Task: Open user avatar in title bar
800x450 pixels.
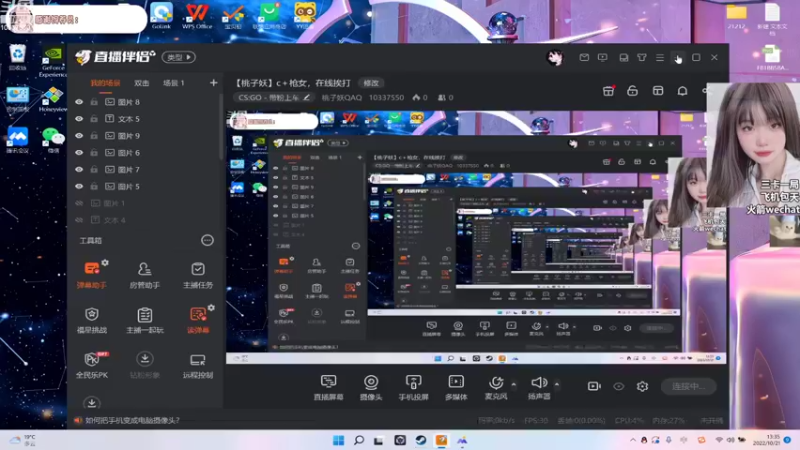Action: (x=555, y=58)
